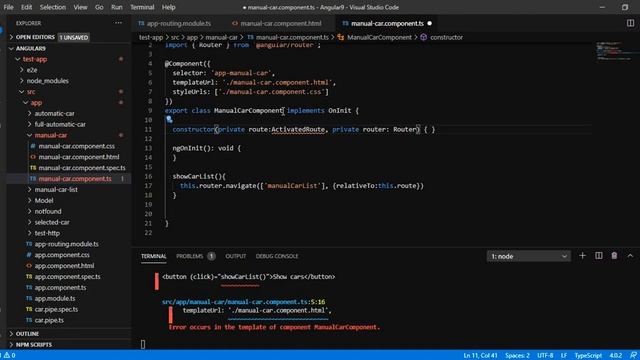Open the Go menu
Viewport: 640px width, 360px height.
[99, 7]
